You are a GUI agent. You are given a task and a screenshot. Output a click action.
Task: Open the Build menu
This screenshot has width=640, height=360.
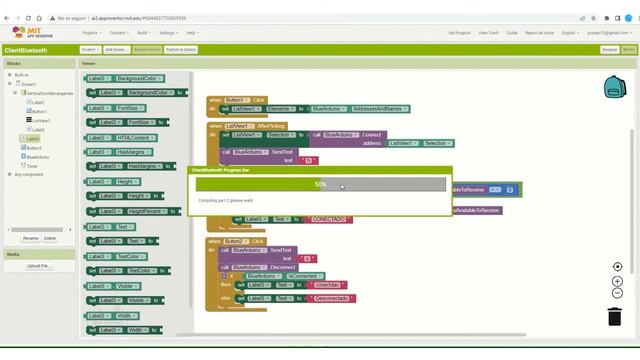pos(144,33)
